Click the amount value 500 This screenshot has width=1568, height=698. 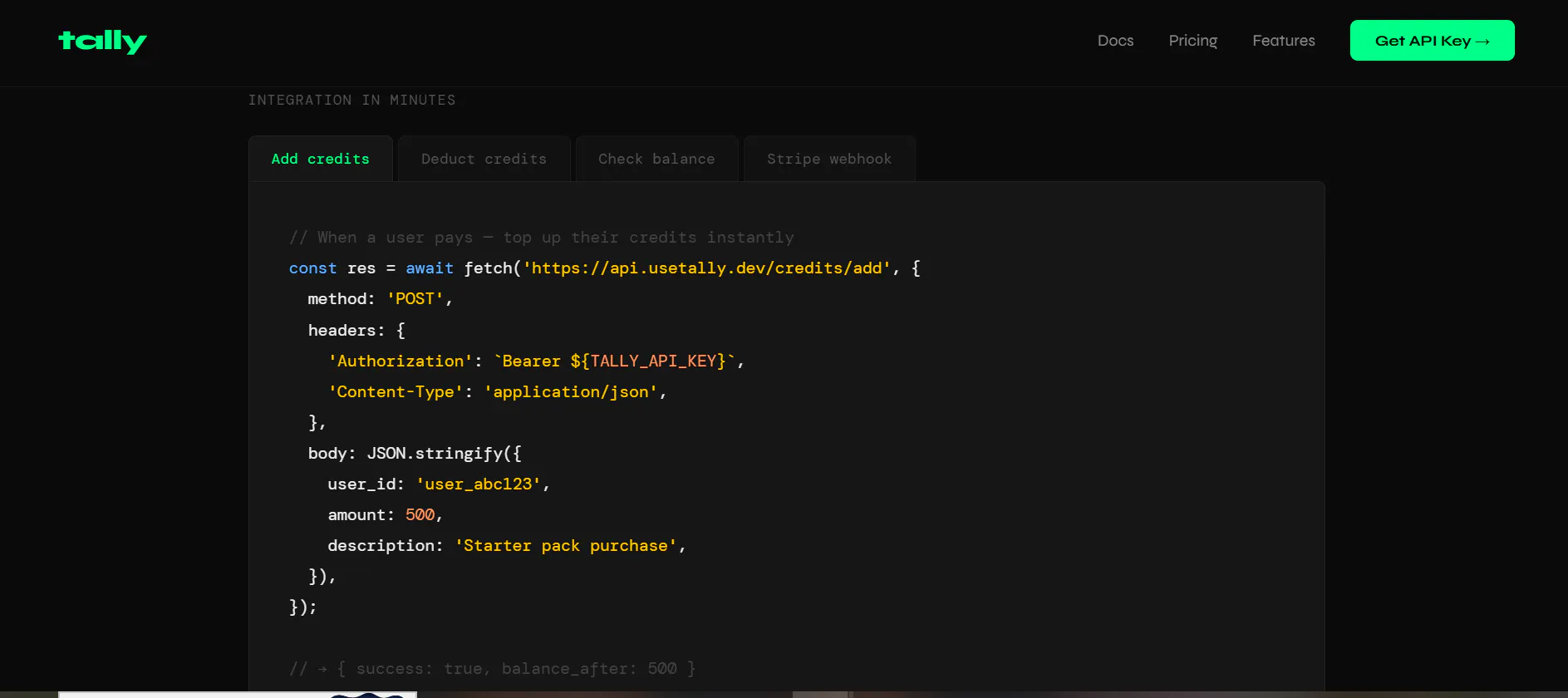pyautogui.click(x=420, y=515)
